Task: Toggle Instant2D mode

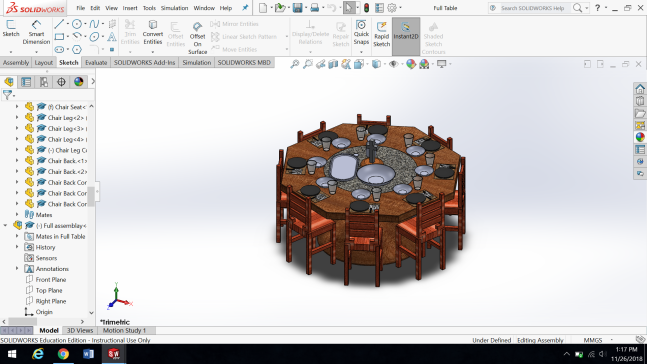Action: tap(406, 36)
